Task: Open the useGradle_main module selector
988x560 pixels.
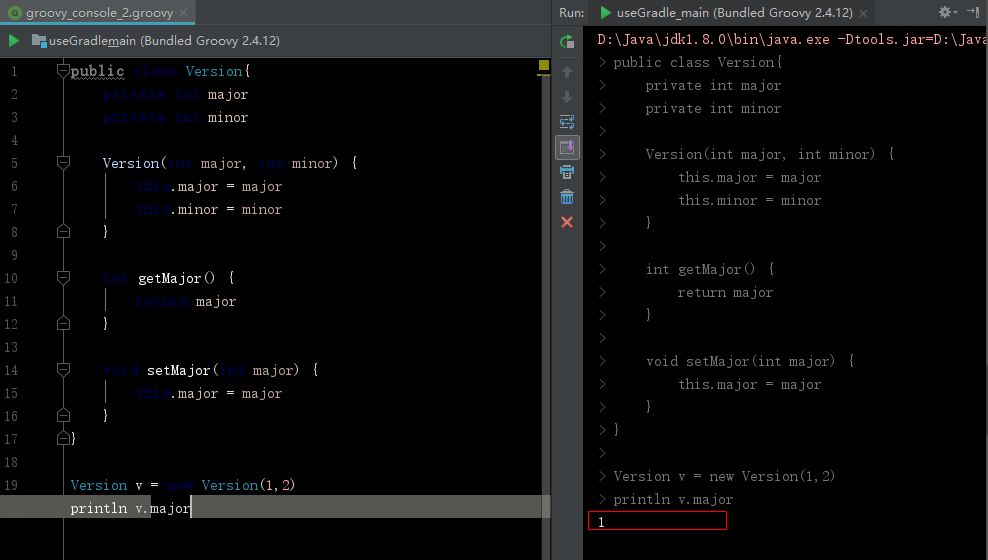Action: coord(155,41)
